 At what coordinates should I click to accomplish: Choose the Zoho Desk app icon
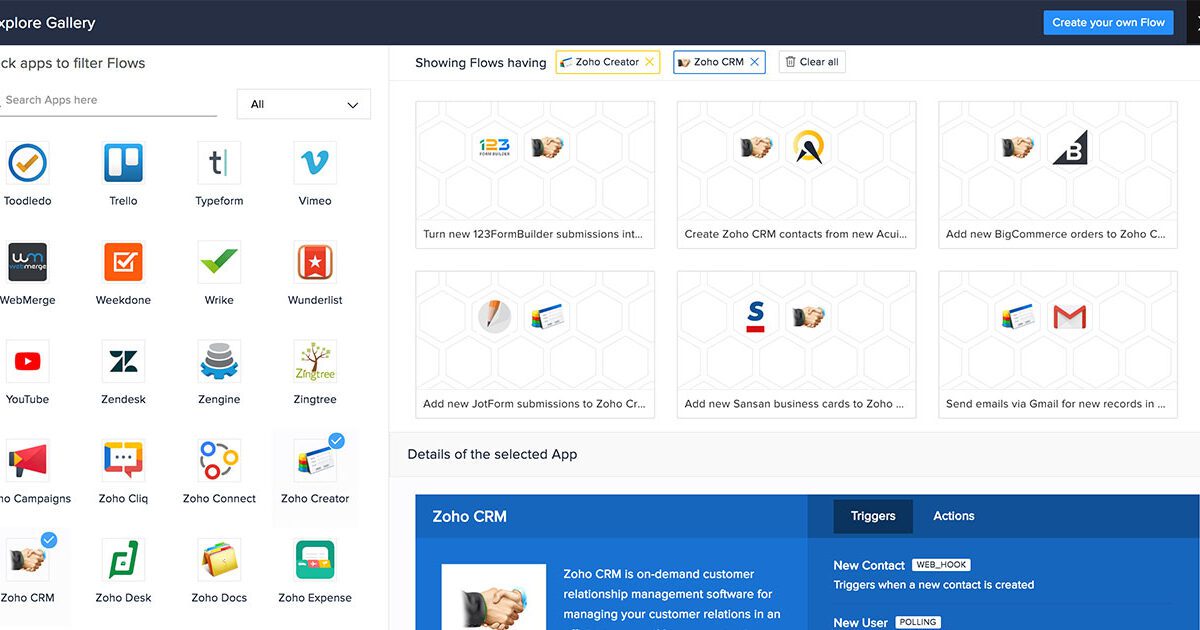coord(123,560)
